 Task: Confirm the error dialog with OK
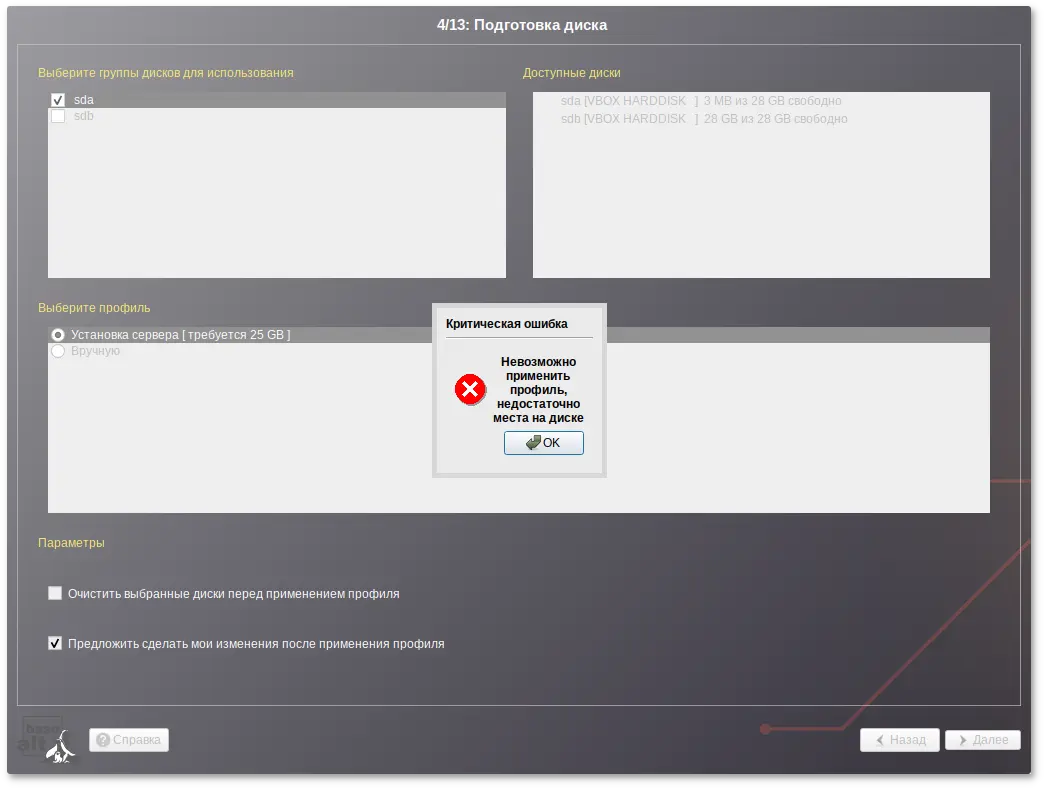(543, 443)
